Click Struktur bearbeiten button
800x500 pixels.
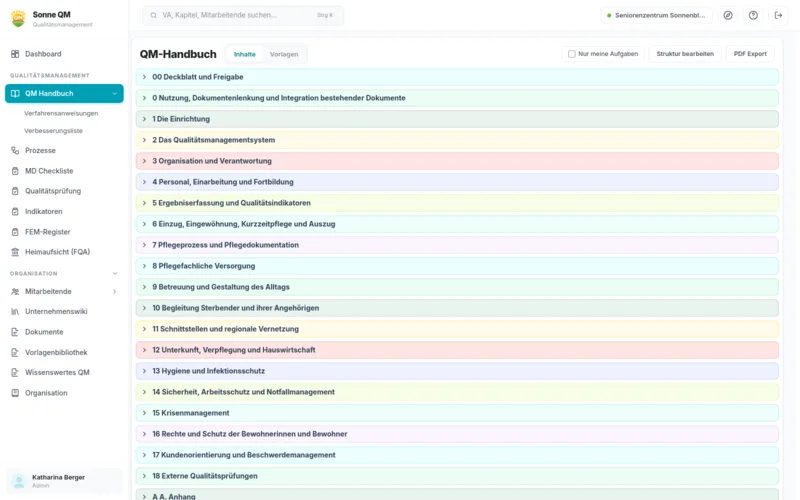(x=685, y=54)
